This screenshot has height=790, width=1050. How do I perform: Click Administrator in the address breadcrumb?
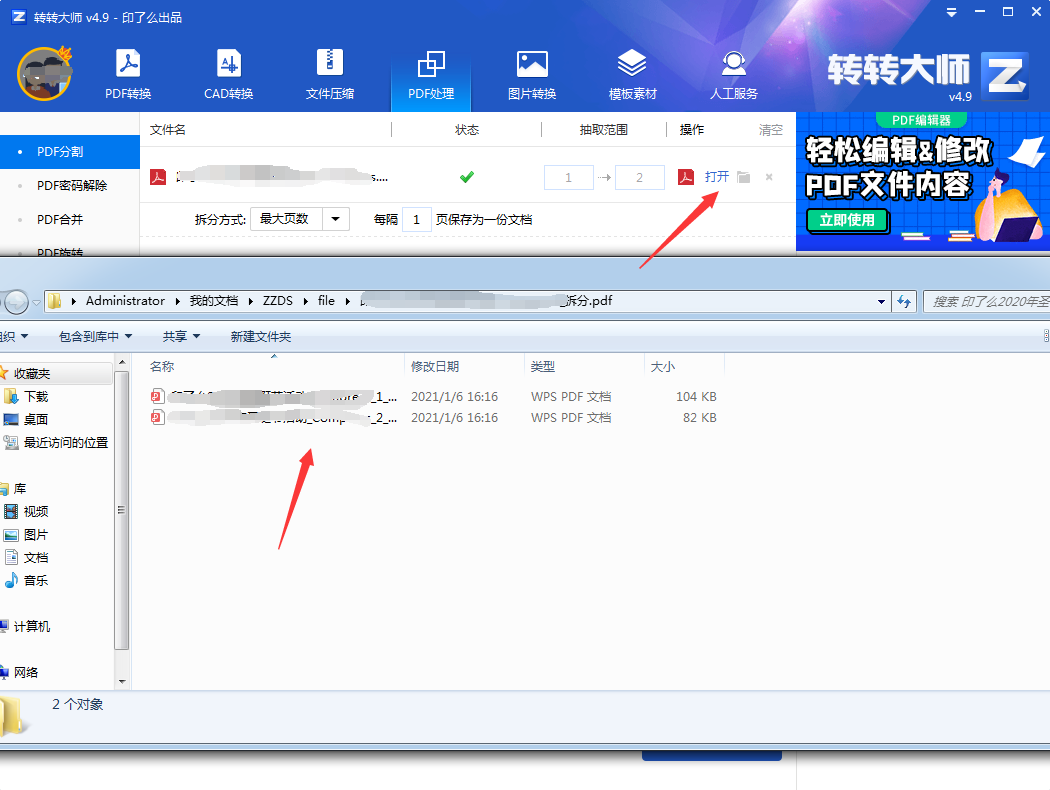click(x=125, y=301)
